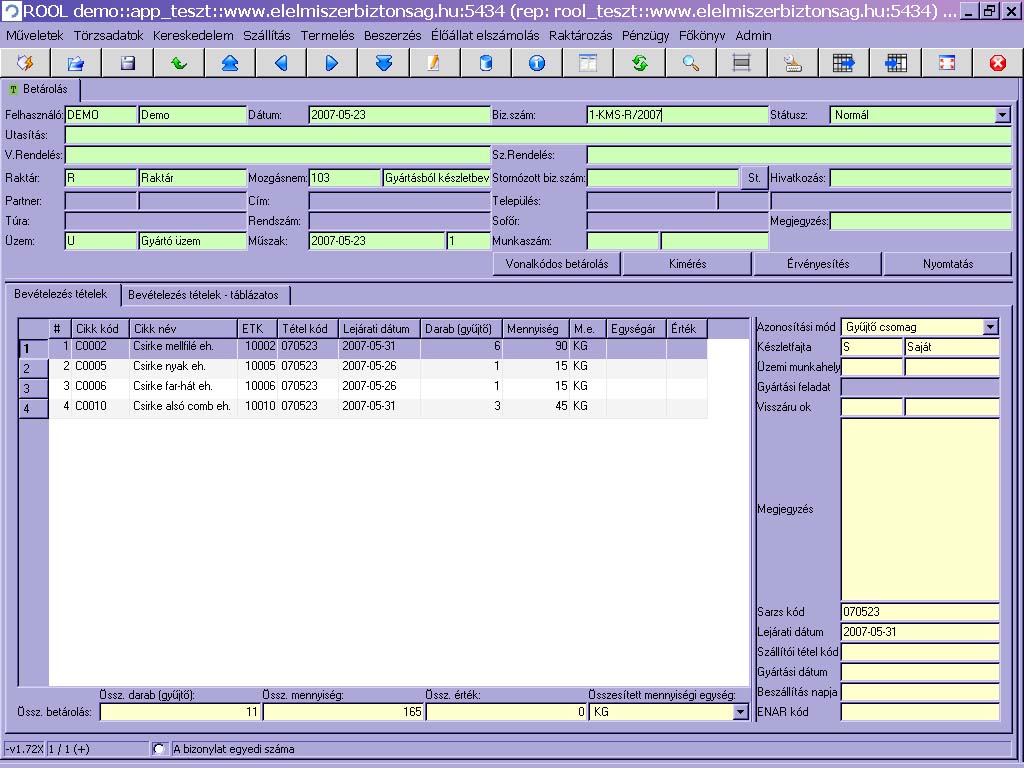Open the Összesített mennyiségi egység dropdown

(740, 712)
